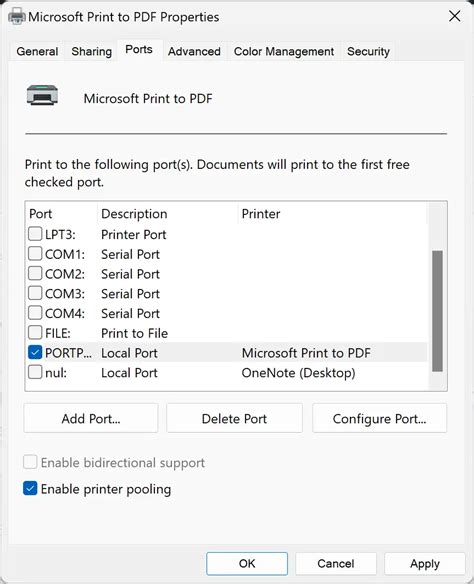The image size is (474, 584).
Task: Open Configure Port... settings
Action: tap(379, 418)
